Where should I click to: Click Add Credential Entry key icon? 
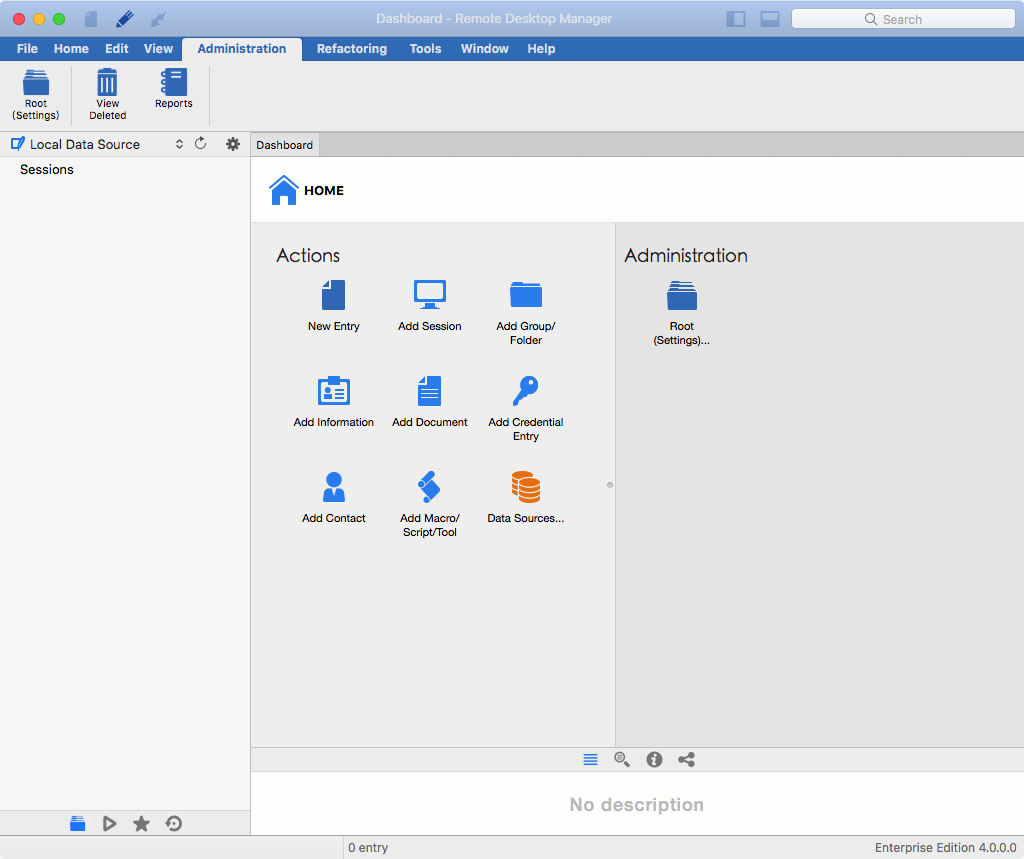pyautogui.click(x=526, y=391)
